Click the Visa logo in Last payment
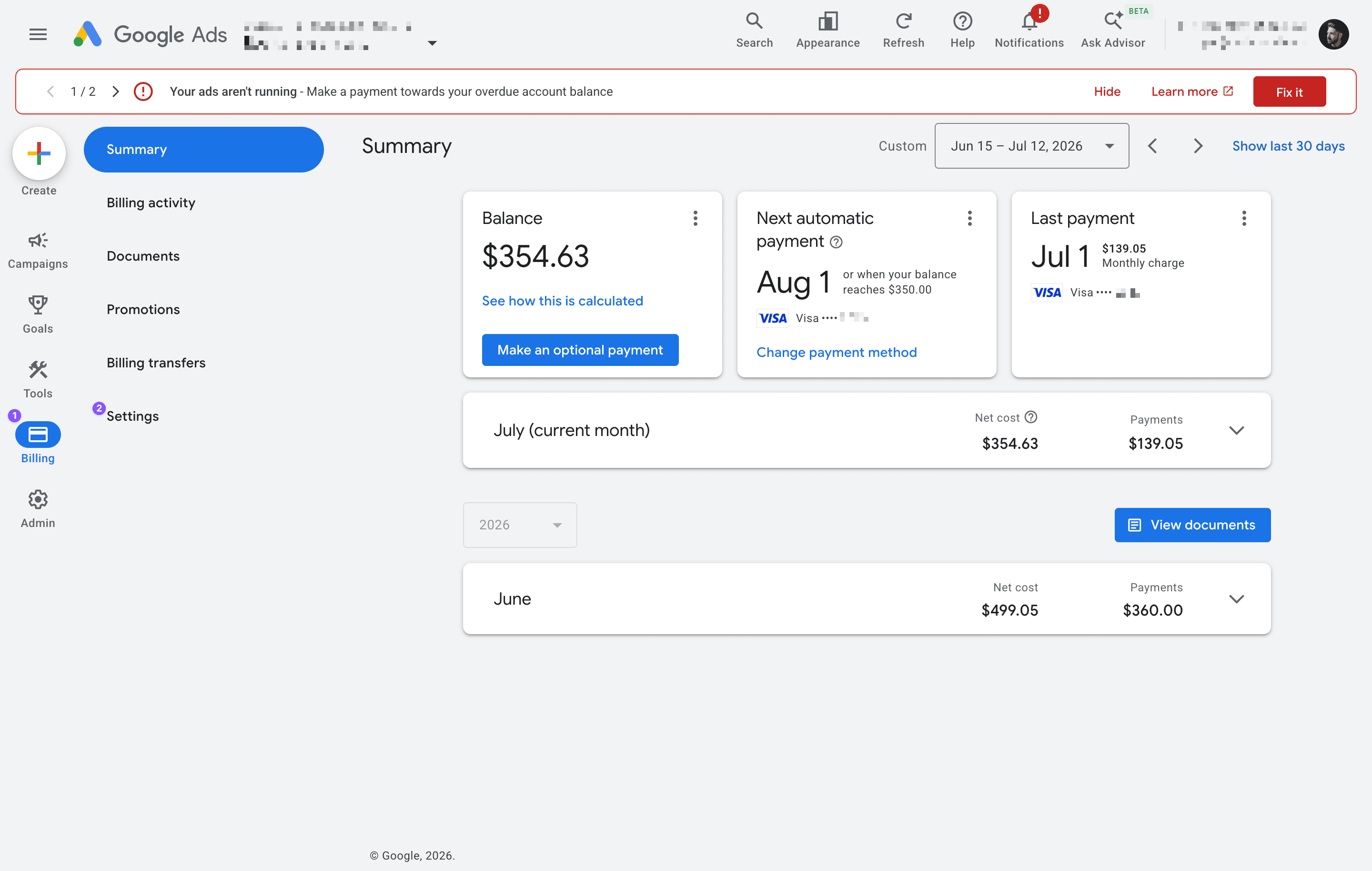The image size is (1372, 871). [x=1046, y=293]
